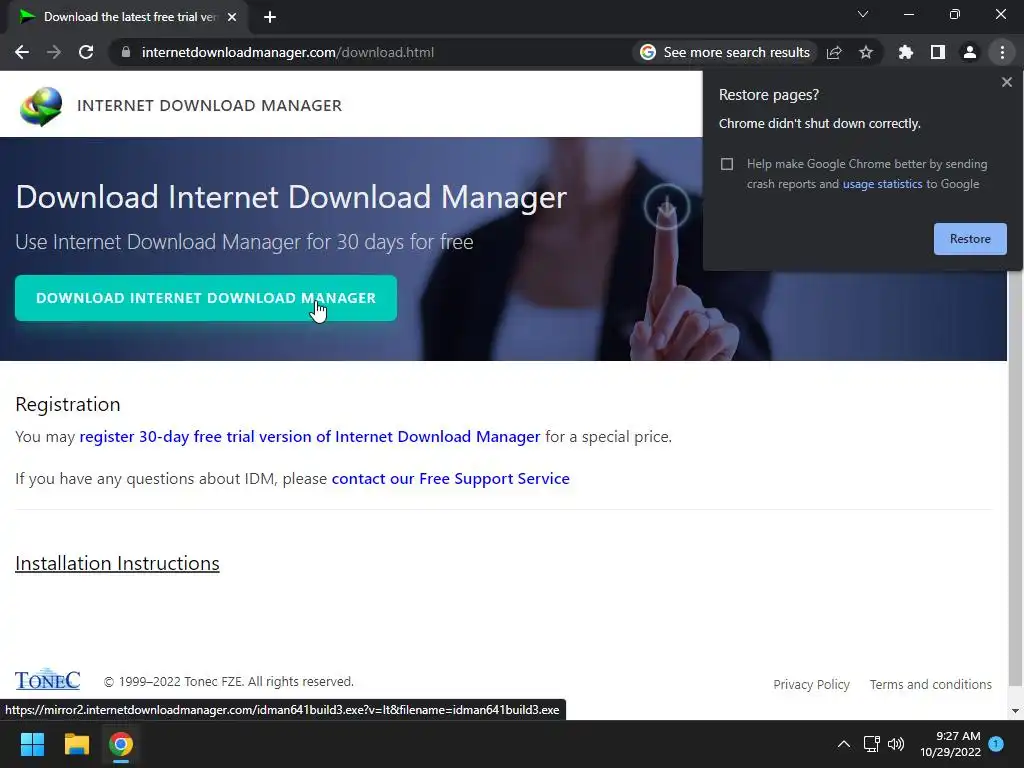Open Terms and conditions footer link
Image resolution: width=1024 pixels, height=768 pixels.
point(931,684)
